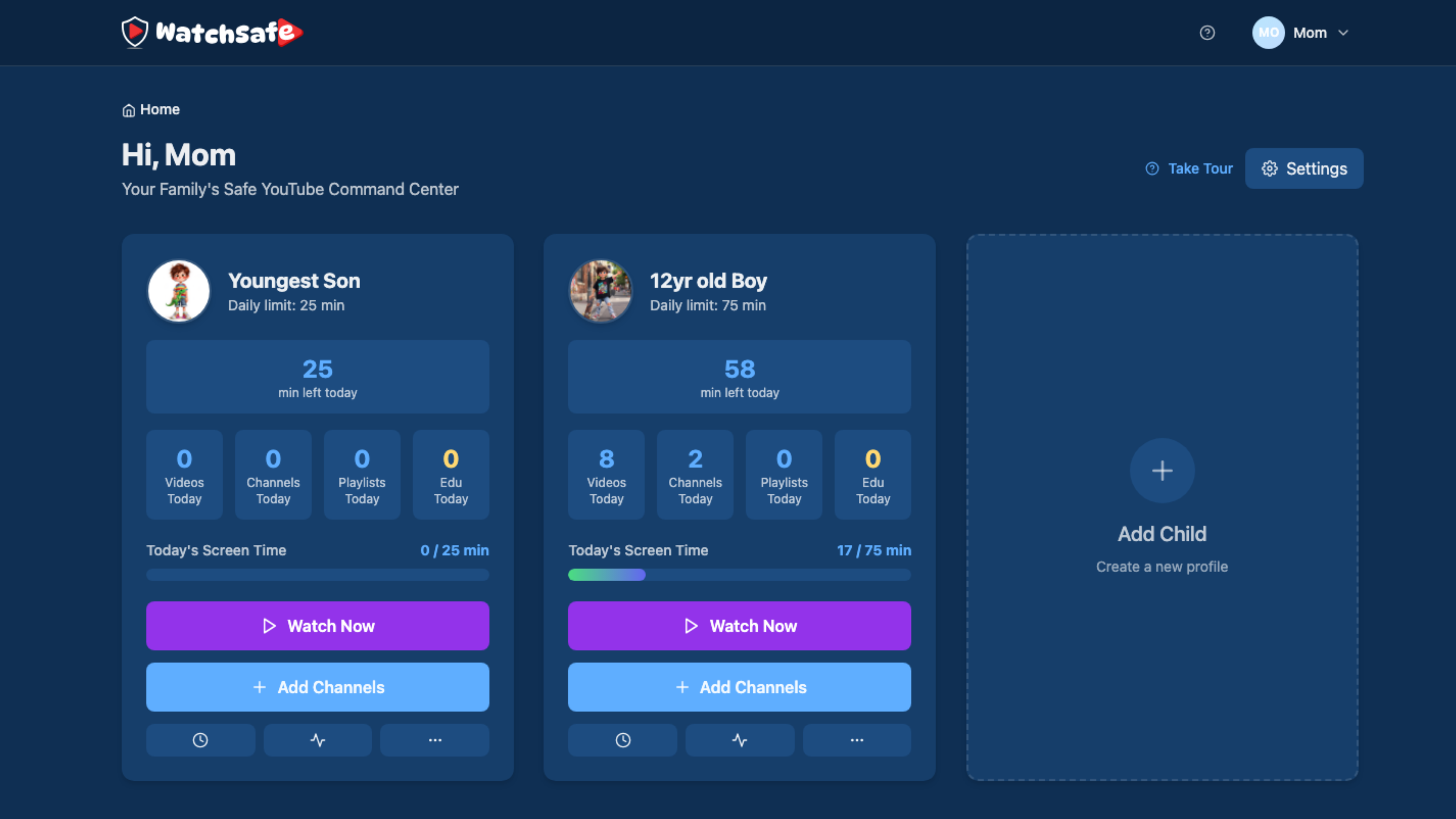Open more options ellipsis for Youngest Son
Image resolution: width=1456 pixels, height=819 pixels.
pos(435,740)
